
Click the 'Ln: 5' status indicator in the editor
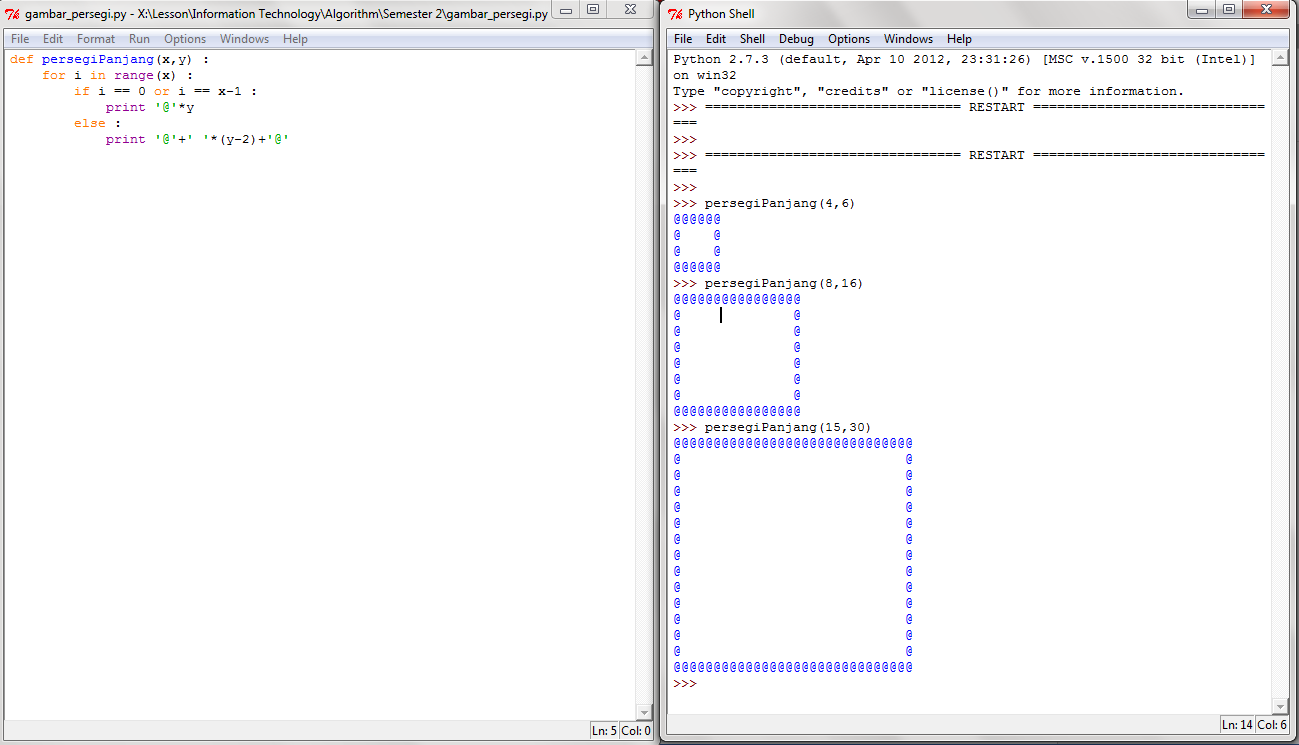click(604, 731)
